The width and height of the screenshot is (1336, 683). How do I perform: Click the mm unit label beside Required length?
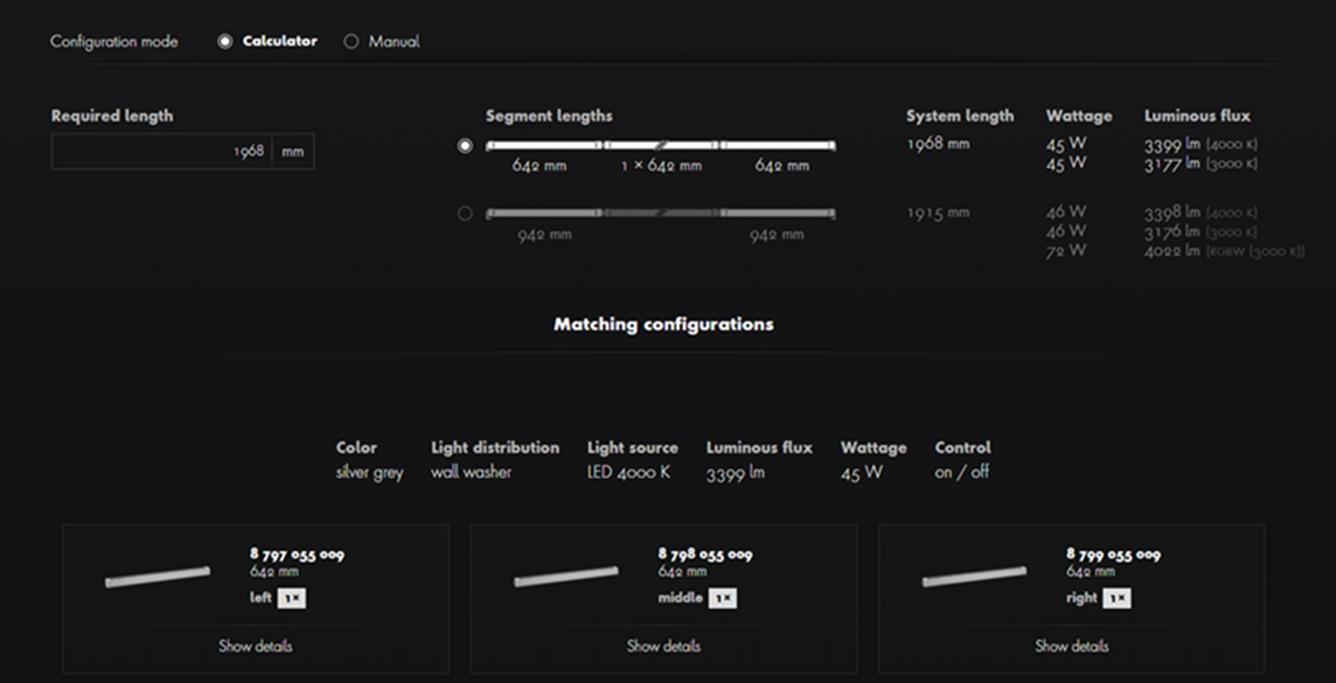pos(291,150)
